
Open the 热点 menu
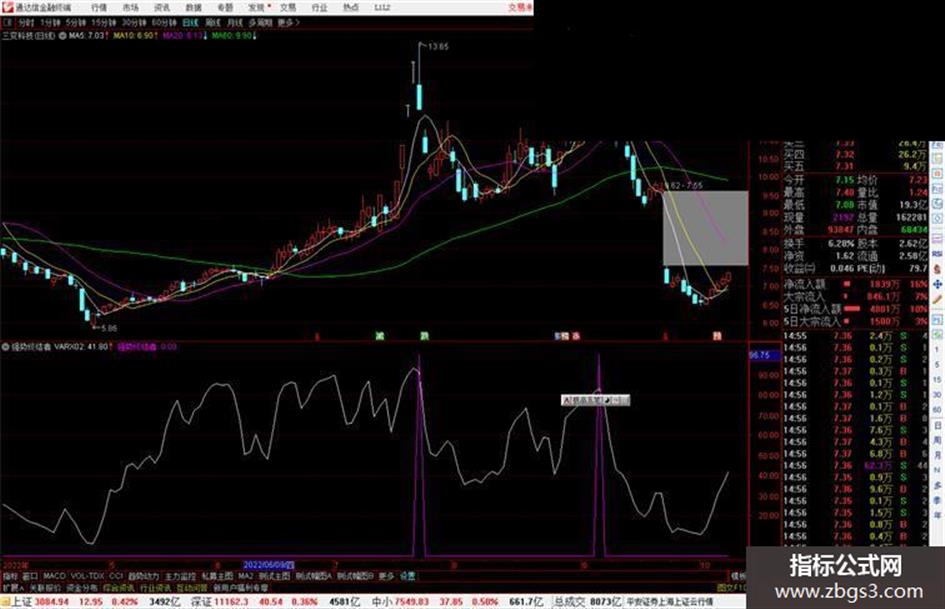point(351,7)
